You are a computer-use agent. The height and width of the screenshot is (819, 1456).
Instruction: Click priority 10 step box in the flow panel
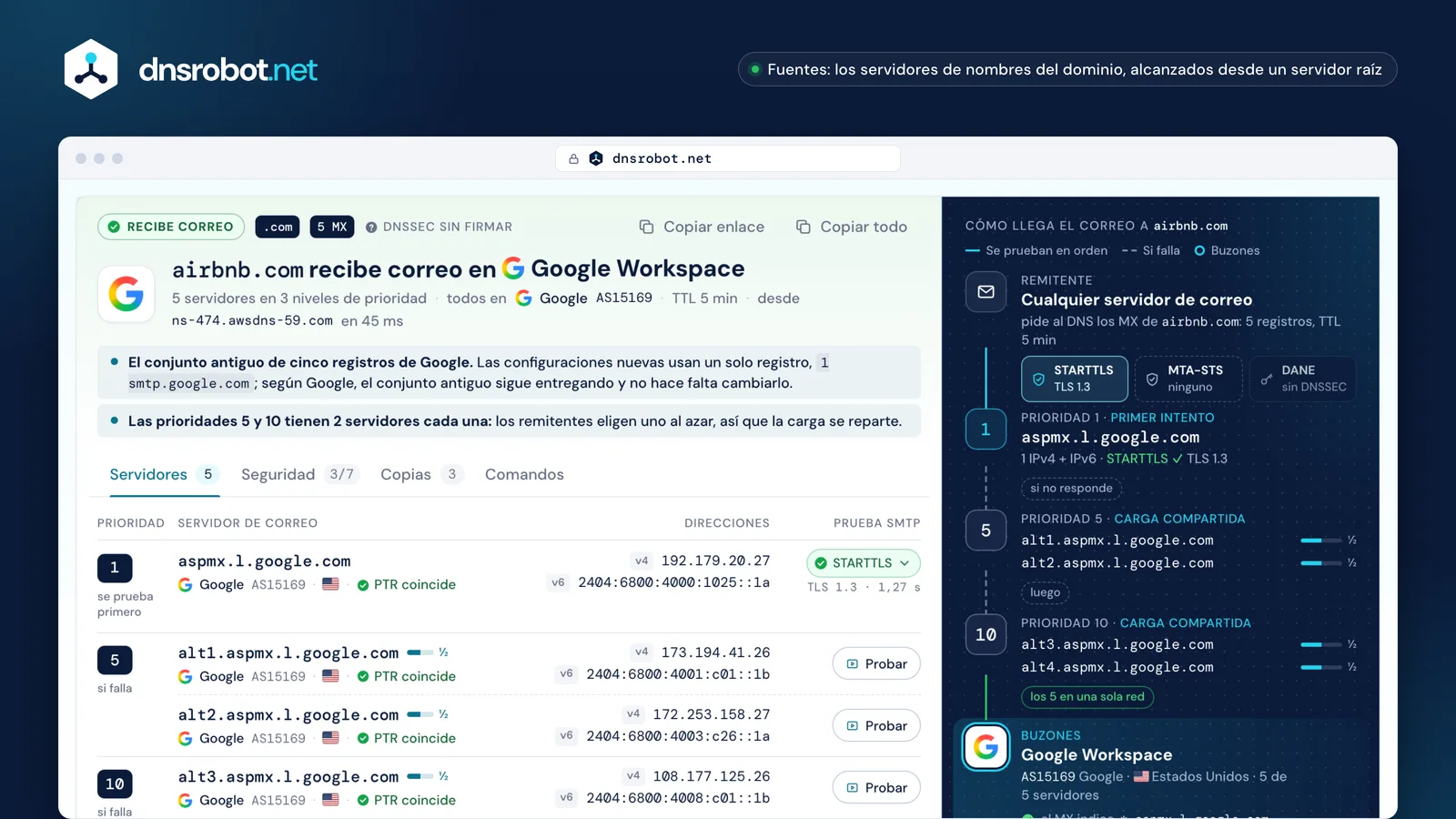[x=986, y=634]
